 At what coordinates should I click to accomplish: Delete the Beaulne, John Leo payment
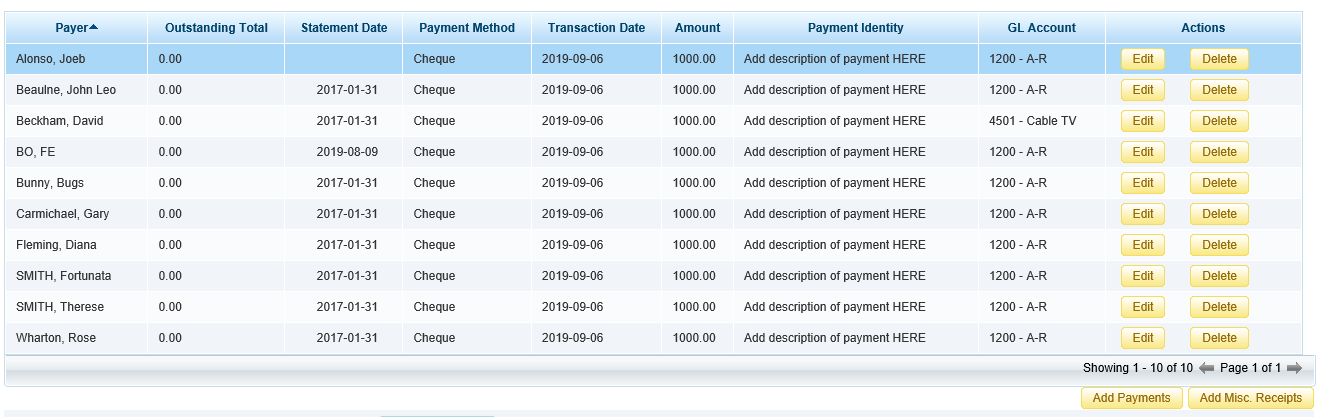click(x=1219, y=90)
